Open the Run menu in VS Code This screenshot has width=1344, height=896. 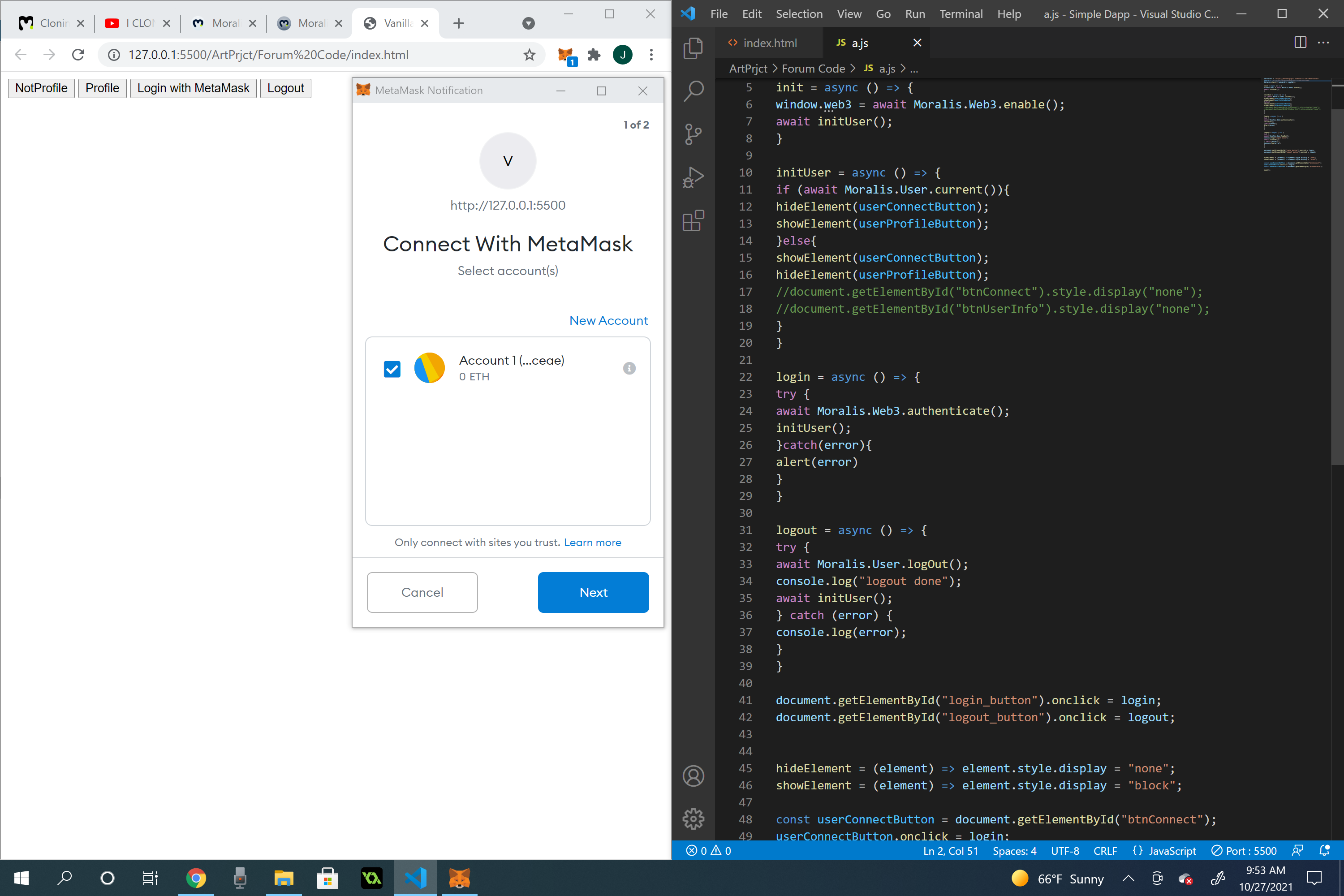pos(915,14)
